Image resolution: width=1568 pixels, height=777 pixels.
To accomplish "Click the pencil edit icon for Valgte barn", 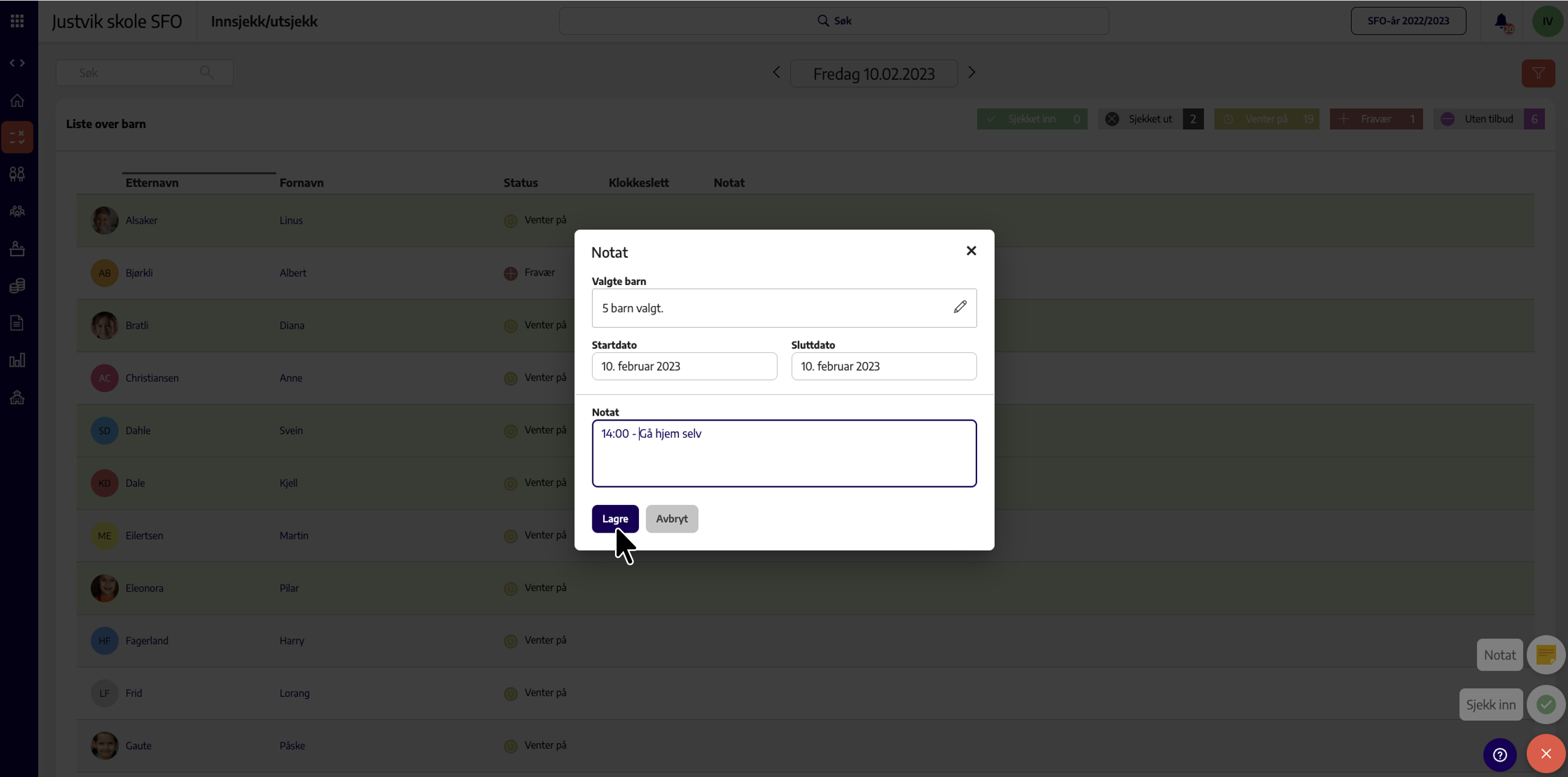I will (x=960, y=307).
